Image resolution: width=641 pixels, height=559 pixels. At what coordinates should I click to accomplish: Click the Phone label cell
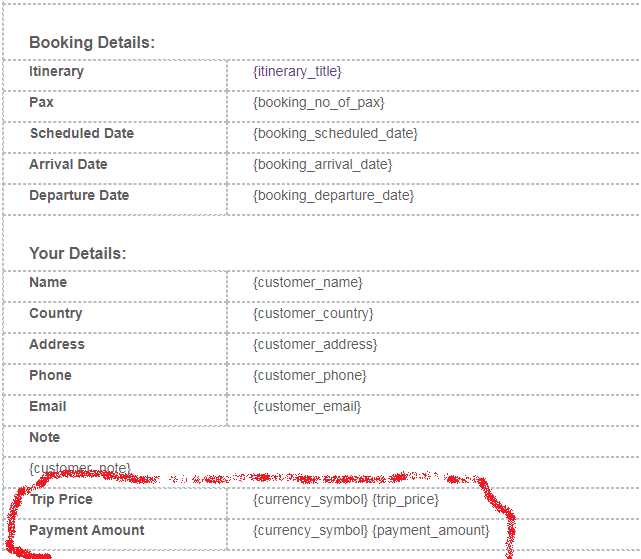(115, 379)
